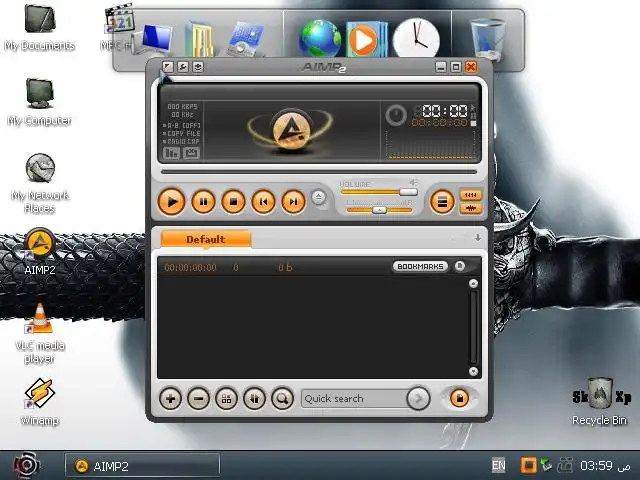
Task: Click the orange tray icon
Action: point(528,465)
